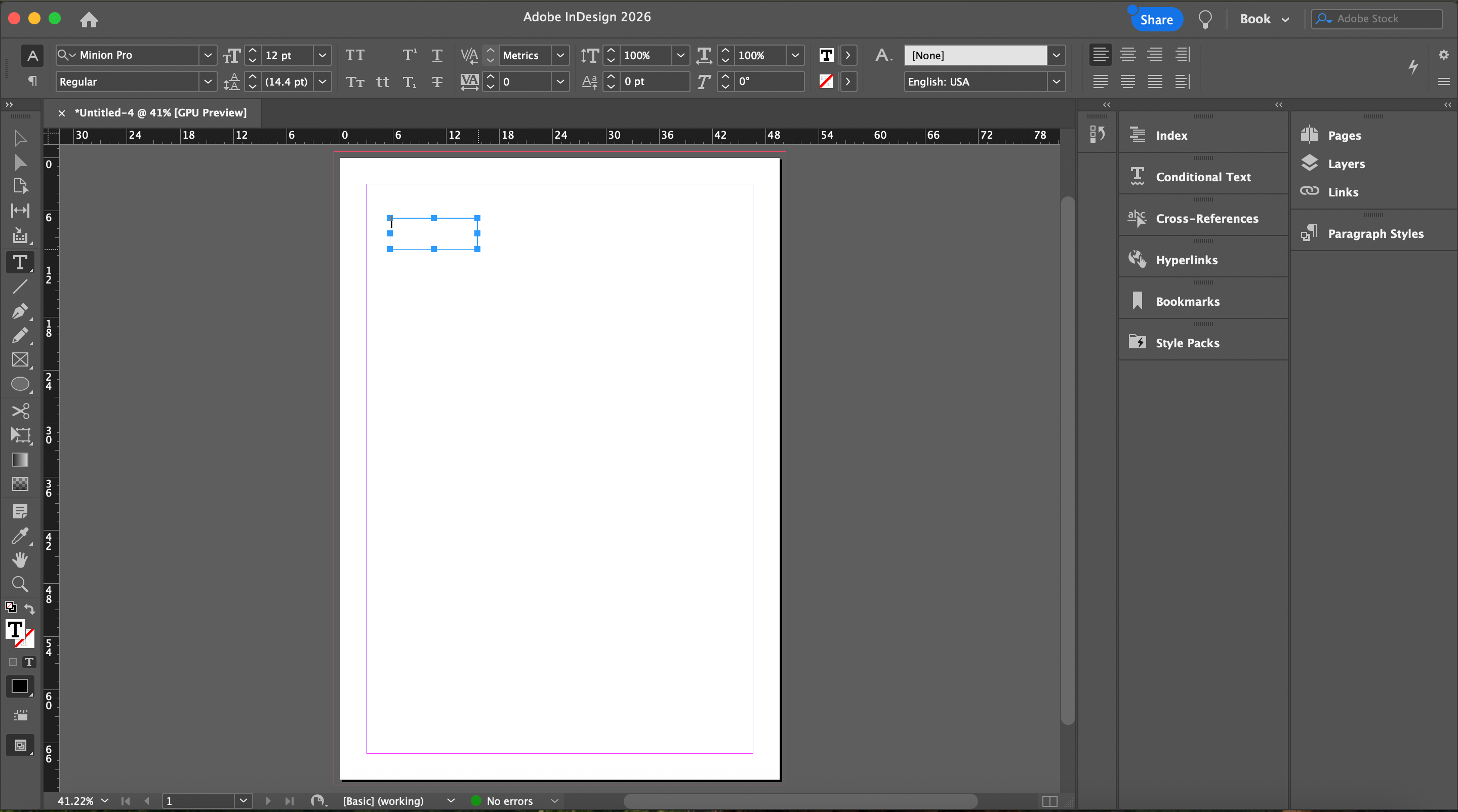Viewport: 1458px width, 812px height.
Task: Choose the Eyedropper tool
Action: click(x=20, y=535)
